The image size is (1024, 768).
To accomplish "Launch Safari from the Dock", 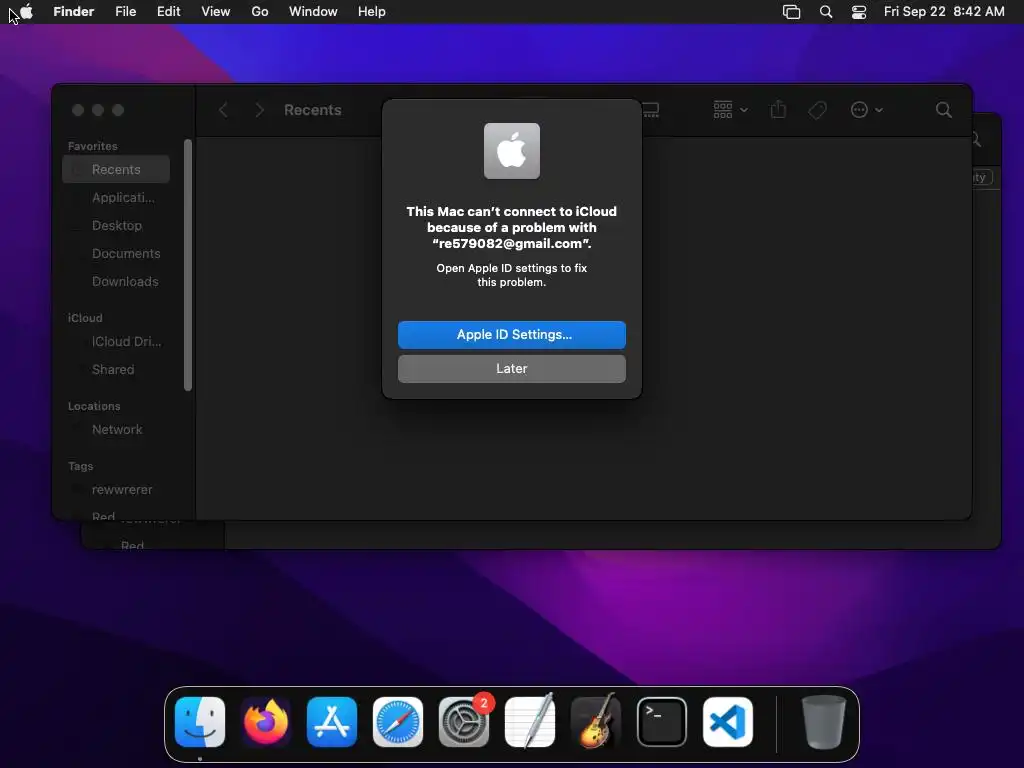I will point(398,722).
